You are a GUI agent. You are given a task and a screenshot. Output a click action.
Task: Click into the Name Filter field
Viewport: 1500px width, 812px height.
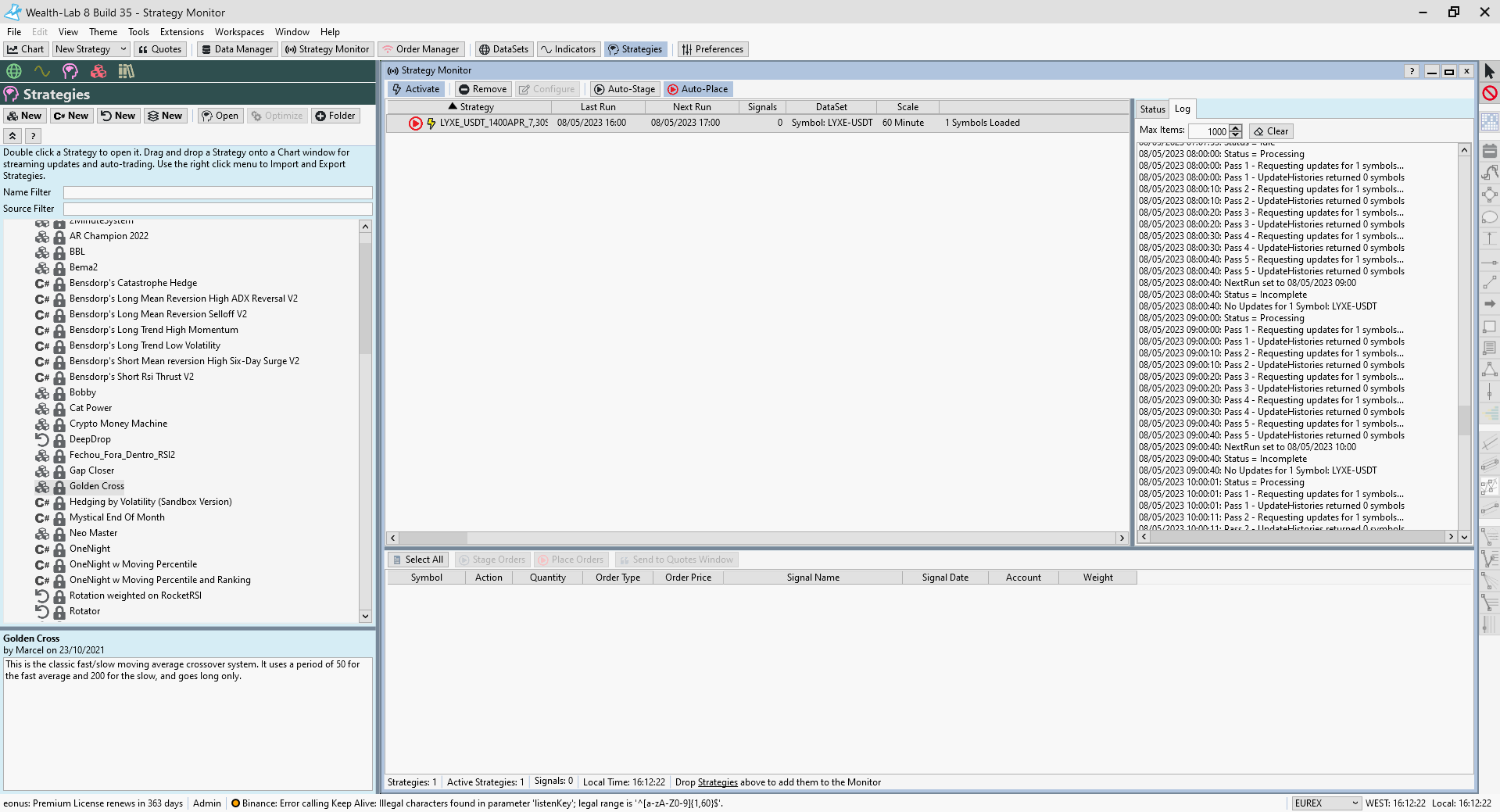pos(217,192)
